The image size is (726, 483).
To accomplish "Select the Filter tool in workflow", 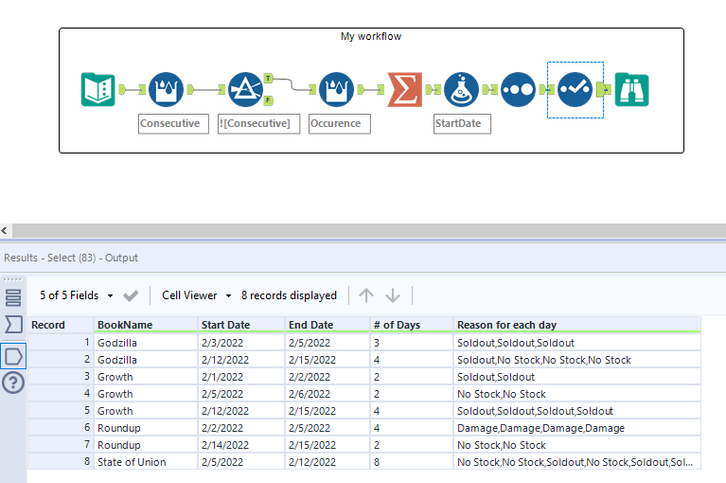I will pyautogui.click(x=245, y=90).
